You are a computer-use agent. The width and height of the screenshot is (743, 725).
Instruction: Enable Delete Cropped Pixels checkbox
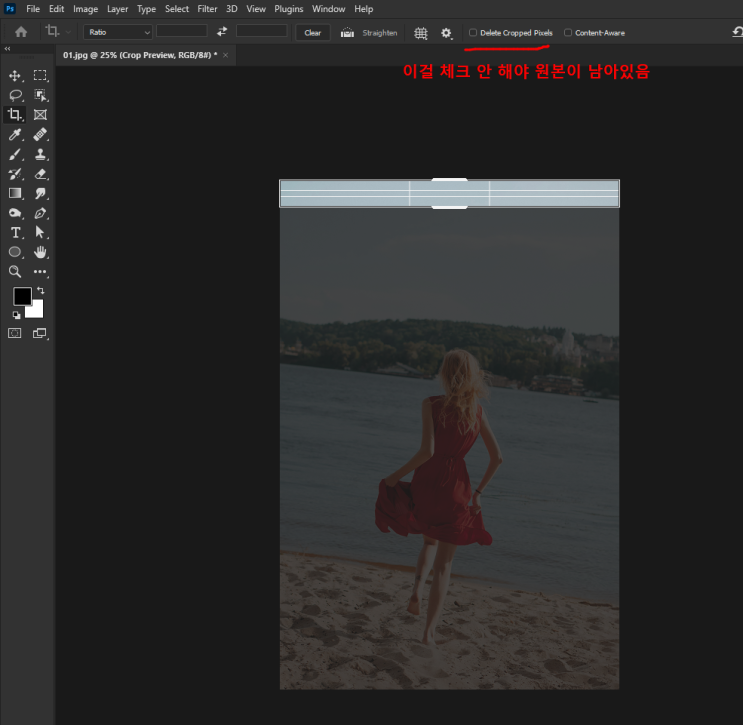pos(473,33)
